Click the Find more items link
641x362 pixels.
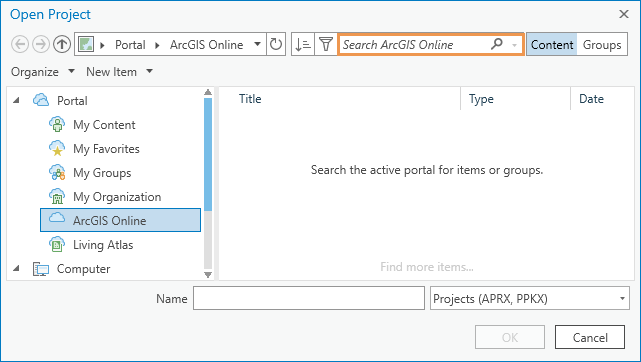coord(427,267)
